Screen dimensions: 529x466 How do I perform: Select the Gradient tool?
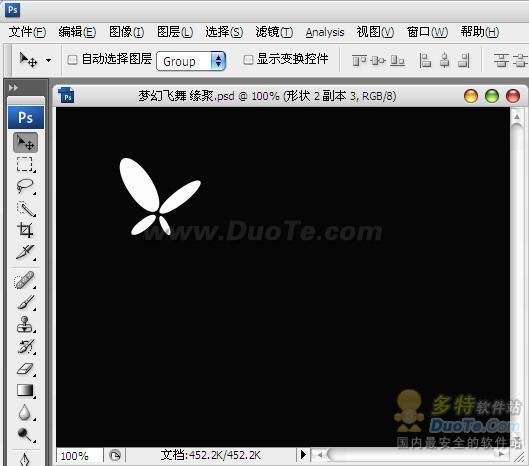[x=25, y=391]
